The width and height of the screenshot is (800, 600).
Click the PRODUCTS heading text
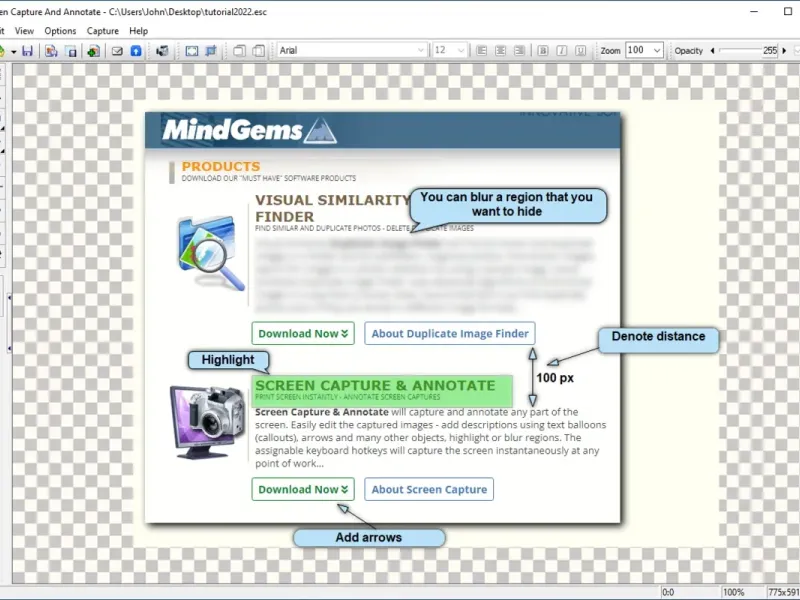[x=221, y=166]
